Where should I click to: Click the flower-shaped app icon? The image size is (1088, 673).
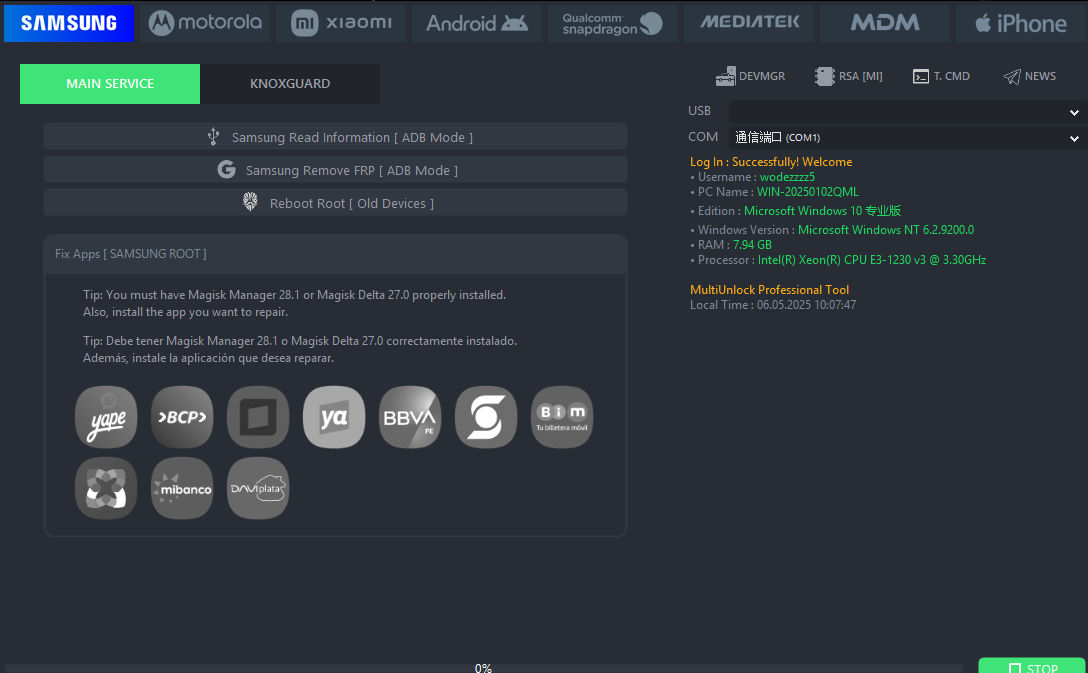coord(106,488)
